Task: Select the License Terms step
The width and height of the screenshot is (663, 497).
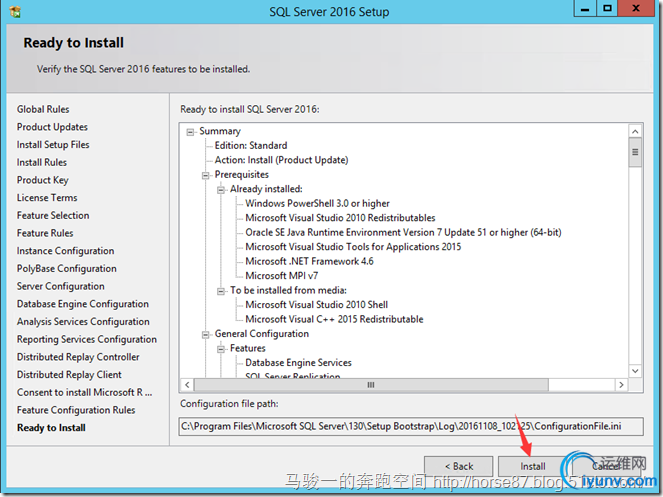Action: pyautogui.click(x=47, y=198)
